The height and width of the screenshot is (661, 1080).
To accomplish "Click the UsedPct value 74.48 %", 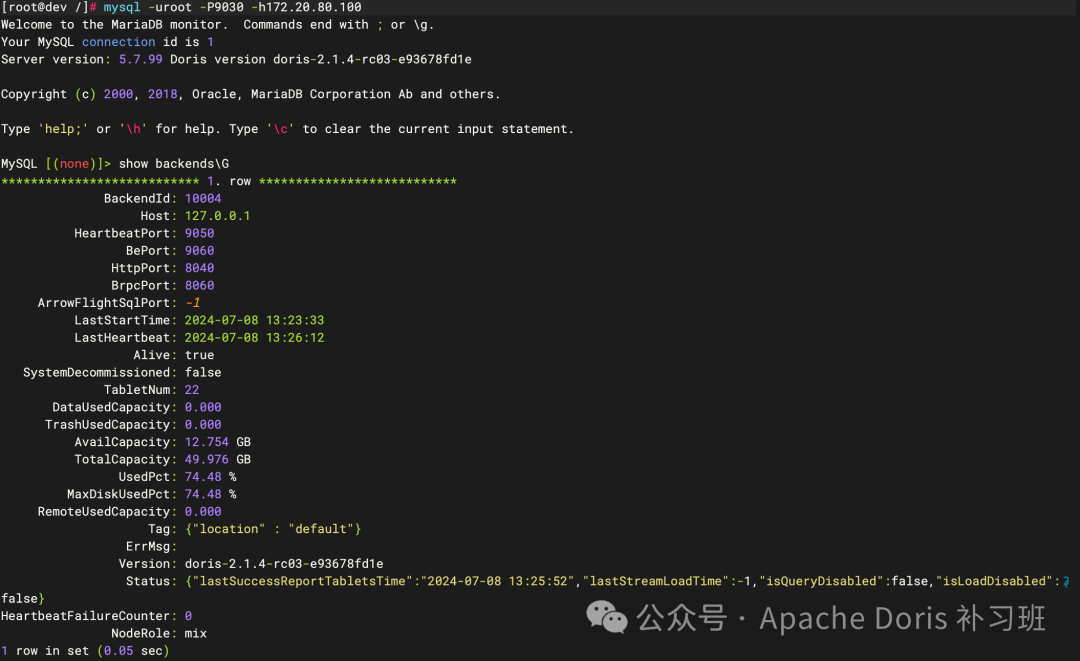I will (x=212, y=476).
